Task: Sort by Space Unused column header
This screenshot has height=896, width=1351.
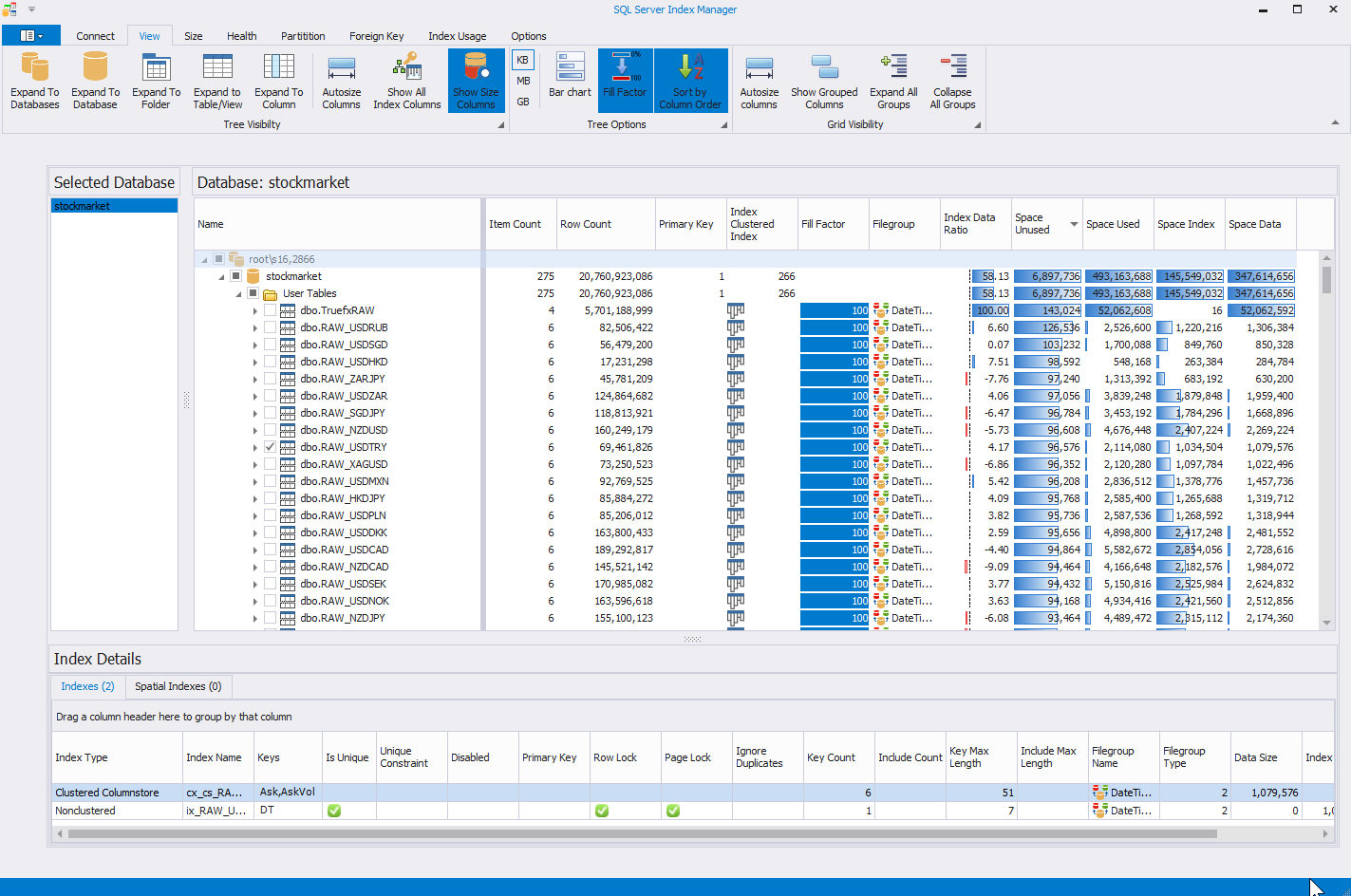Action: click(1046, 224)
